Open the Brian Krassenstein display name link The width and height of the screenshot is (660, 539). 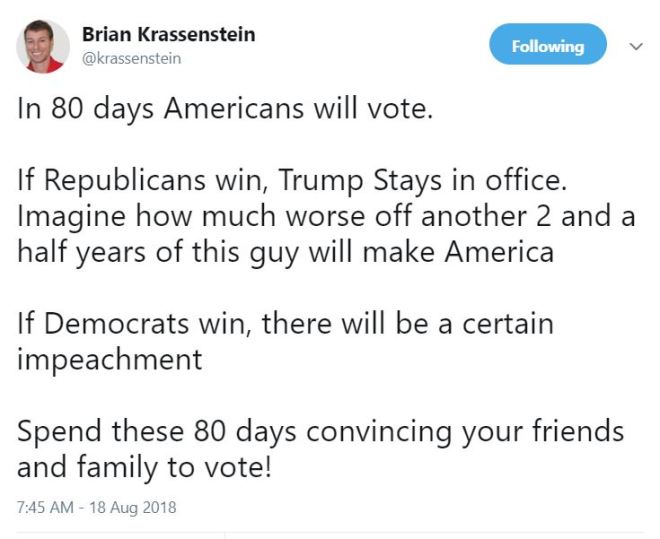(167, 35)
